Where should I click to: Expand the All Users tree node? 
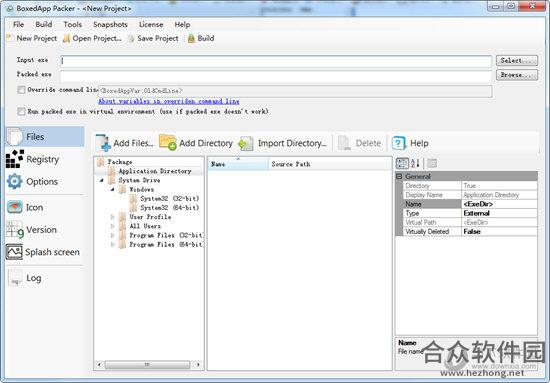tap(113, 226)
